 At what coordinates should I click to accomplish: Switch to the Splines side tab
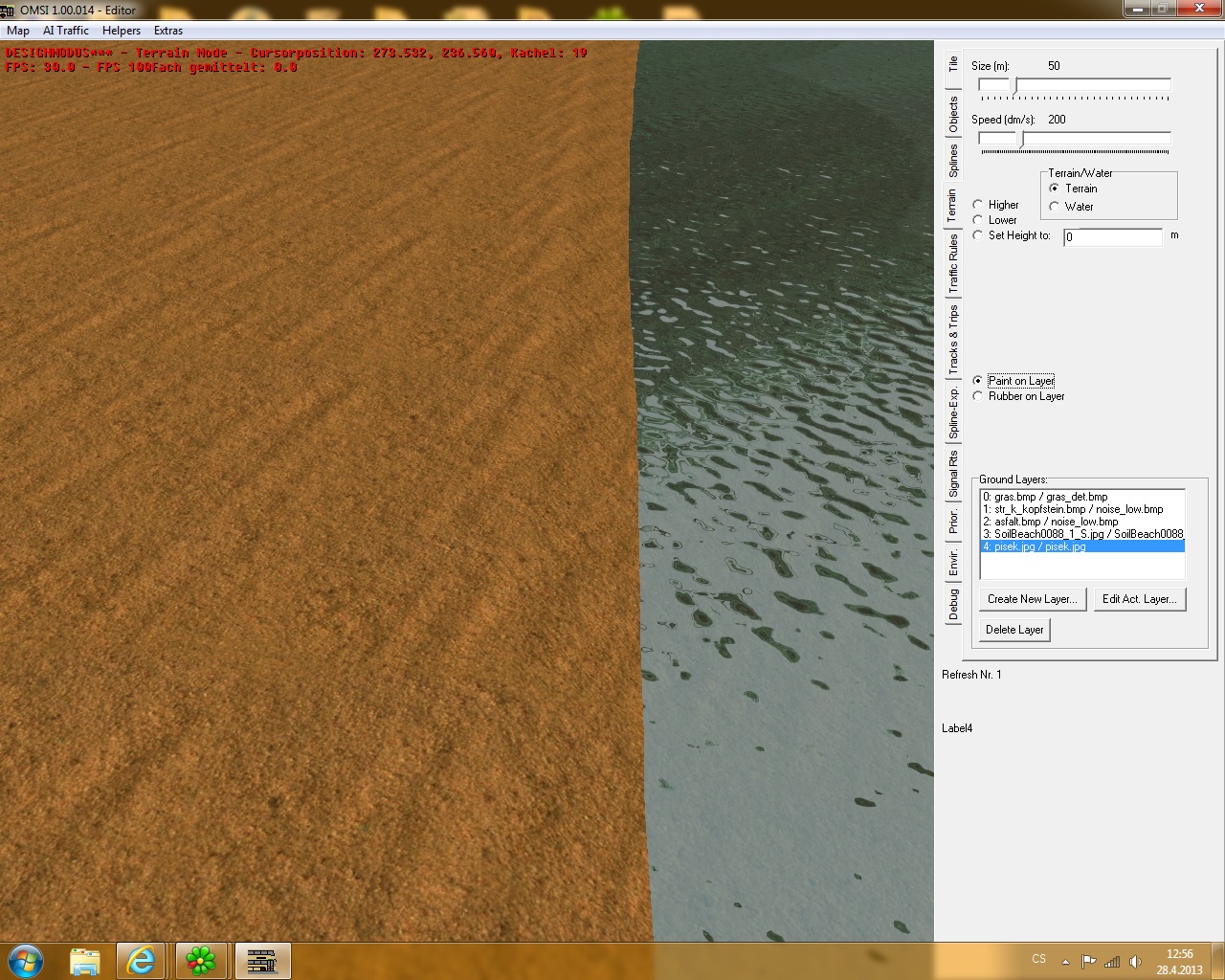coord(953,160)
